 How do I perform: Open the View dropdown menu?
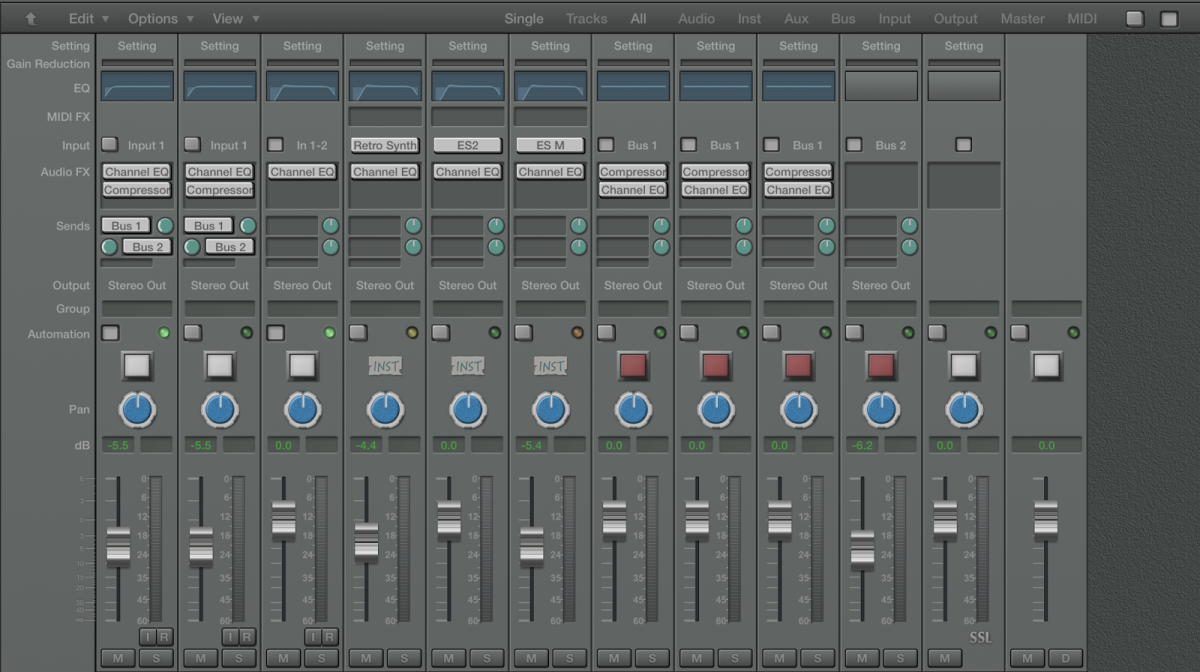(x=236, y=18)
